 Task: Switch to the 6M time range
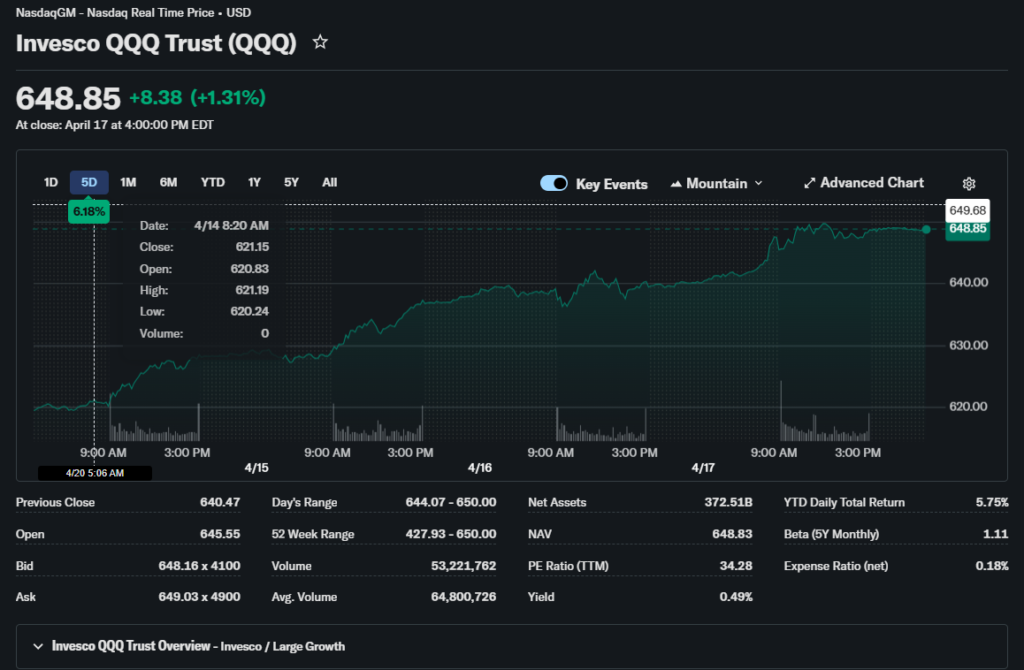168,182
